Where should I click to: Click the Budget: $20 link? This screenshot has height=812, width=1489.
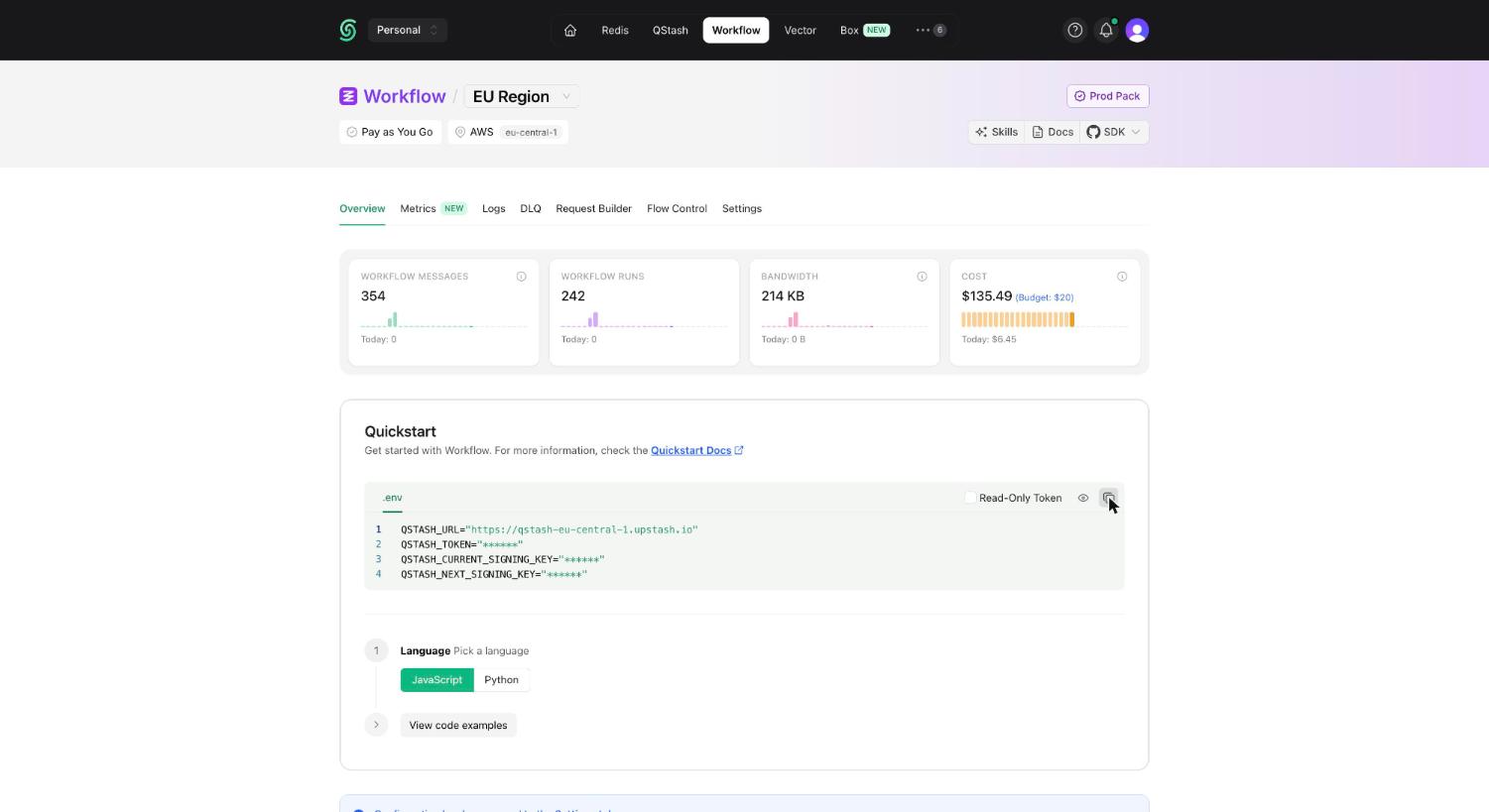point(1045,297)
